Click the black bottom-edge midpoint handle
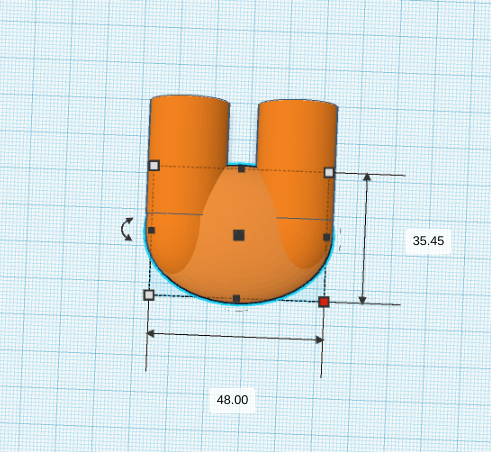The image size is (491, 452). pyautogui.click(x=236, y=298)
